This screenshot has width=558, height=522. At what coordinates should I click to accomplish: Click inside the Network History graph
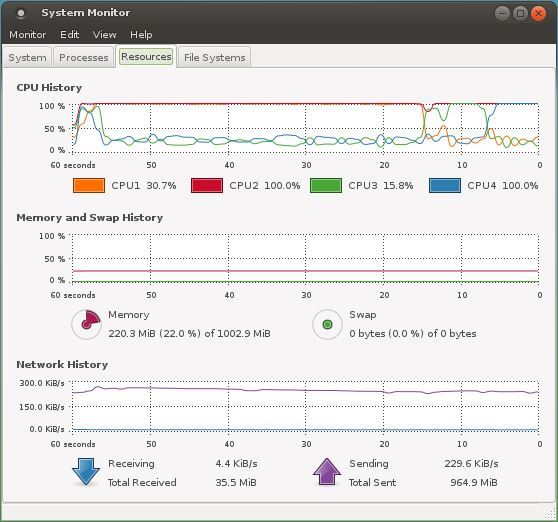pos(305,407)
